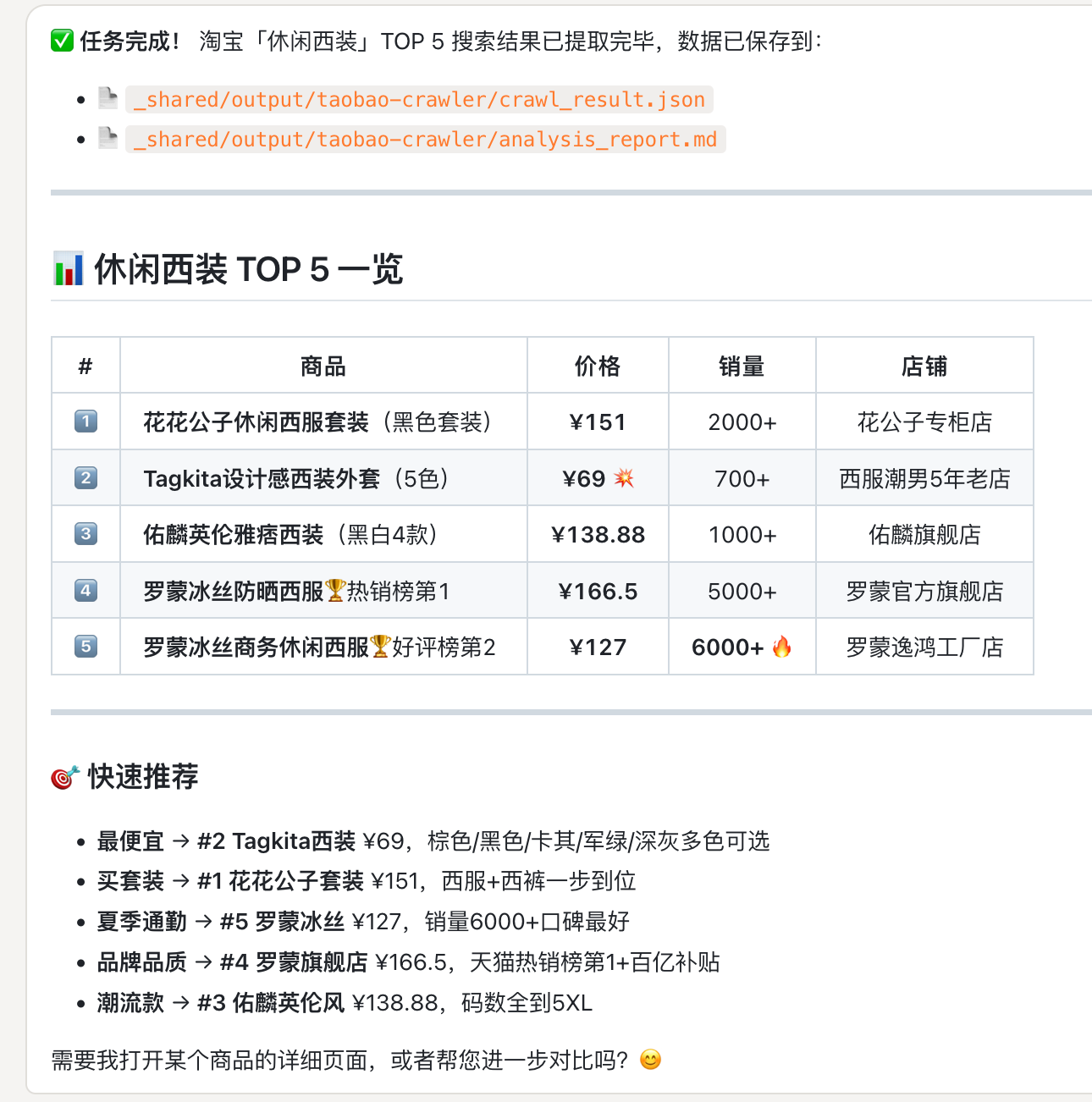This screenshot has height=1102, width=1092.
Task: Click the 罗蒙官方旗舰店 shop cell
Action: 924,591
